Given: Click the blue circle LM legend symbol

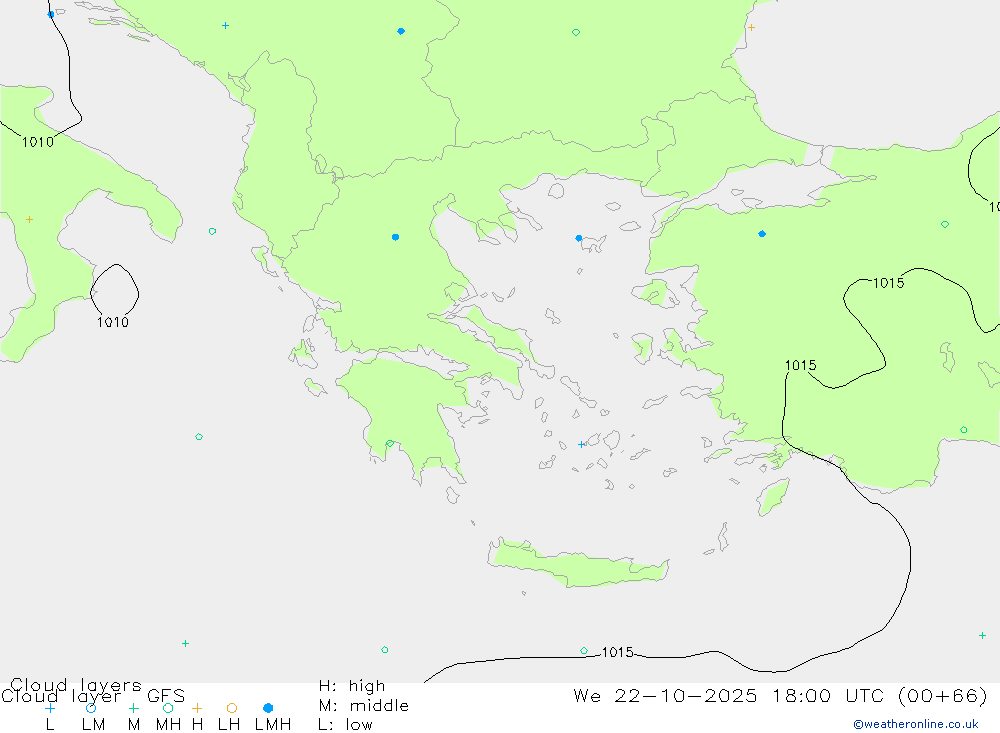Looking at the screenshot, I should tap(91, 708).
